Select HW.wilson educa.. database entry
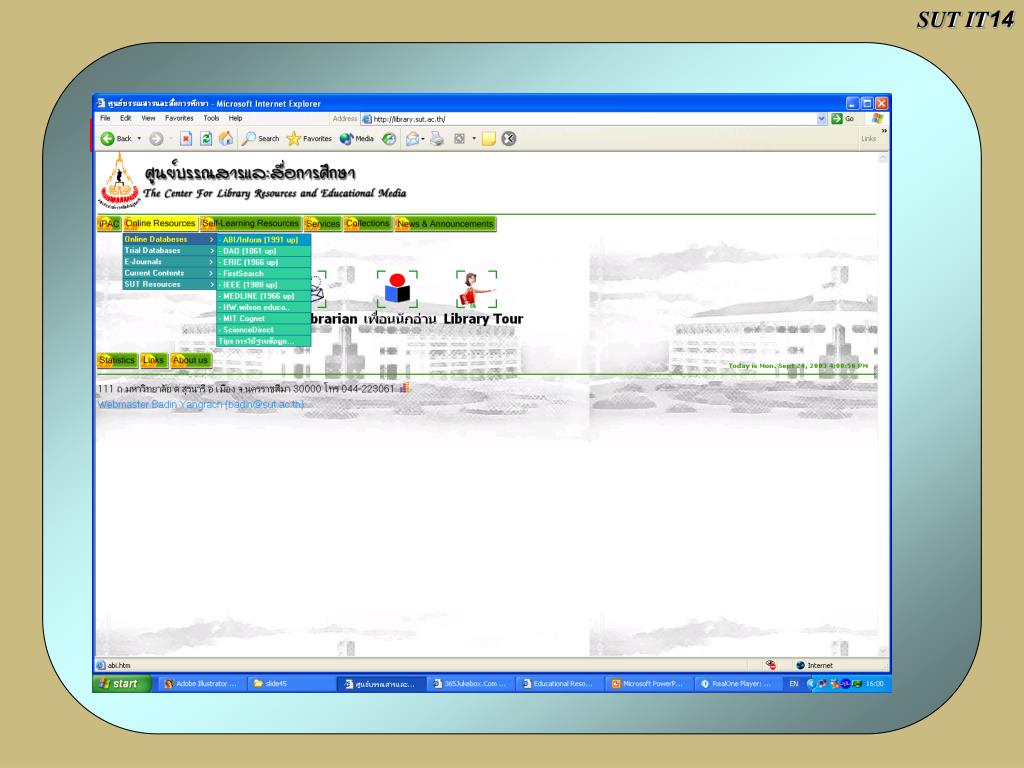1024x768 pixels. [x=264, y=307]
